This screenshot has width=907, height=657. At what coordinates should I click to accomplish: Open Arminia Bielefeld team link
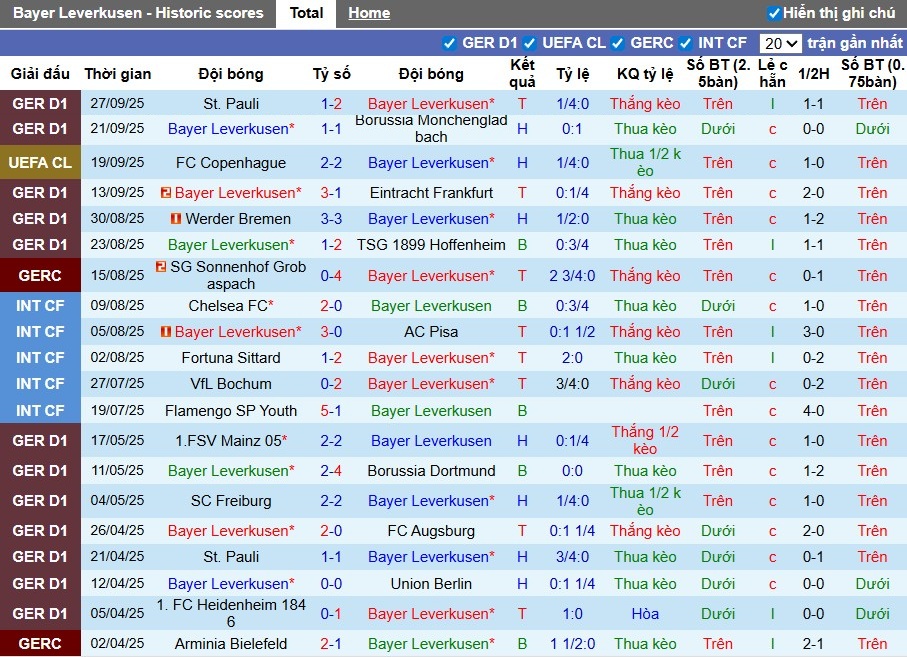click(x=231, y=644)
